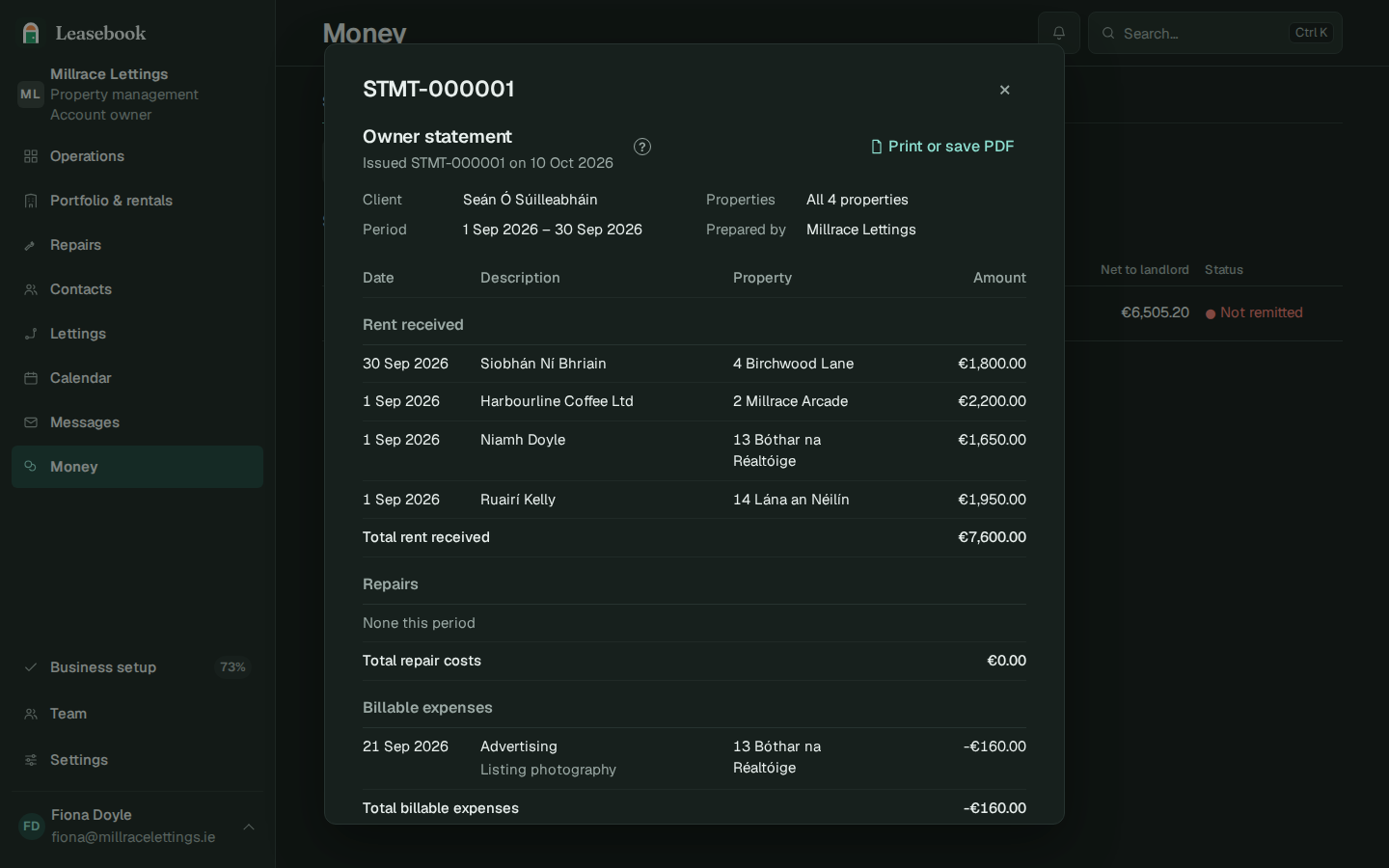Click the Ctrl K shortcut badge
Viewport: 1389px width, 868px height.
[1311, 33]
